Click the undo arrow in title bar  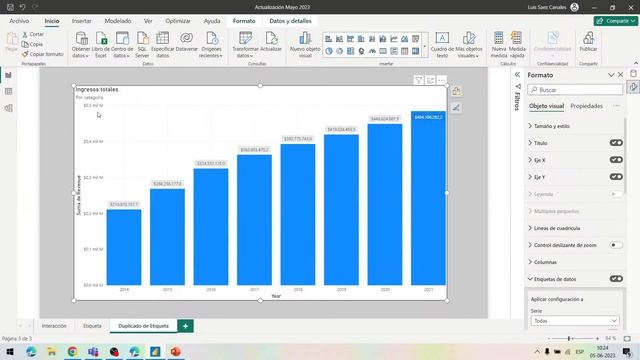point(22,7)
